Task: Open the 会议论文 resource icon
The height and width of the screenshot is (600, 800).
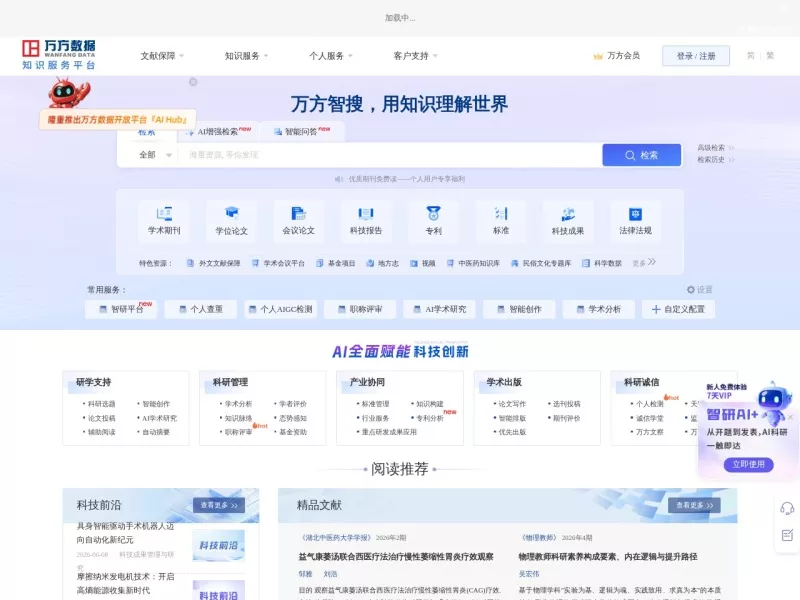Action: point(298,220)
